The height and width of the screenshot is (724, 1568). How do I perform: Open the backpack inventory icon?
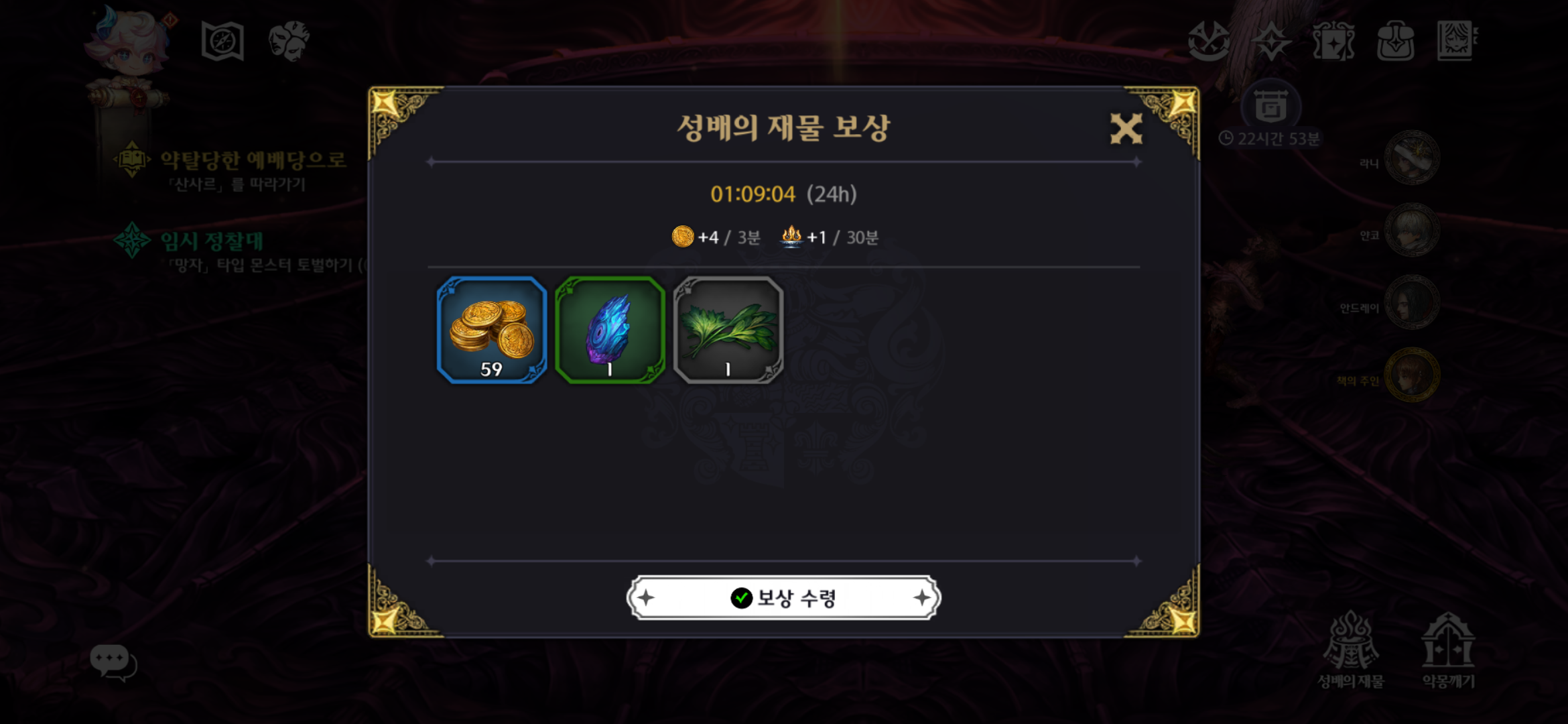coord(1396,41)
